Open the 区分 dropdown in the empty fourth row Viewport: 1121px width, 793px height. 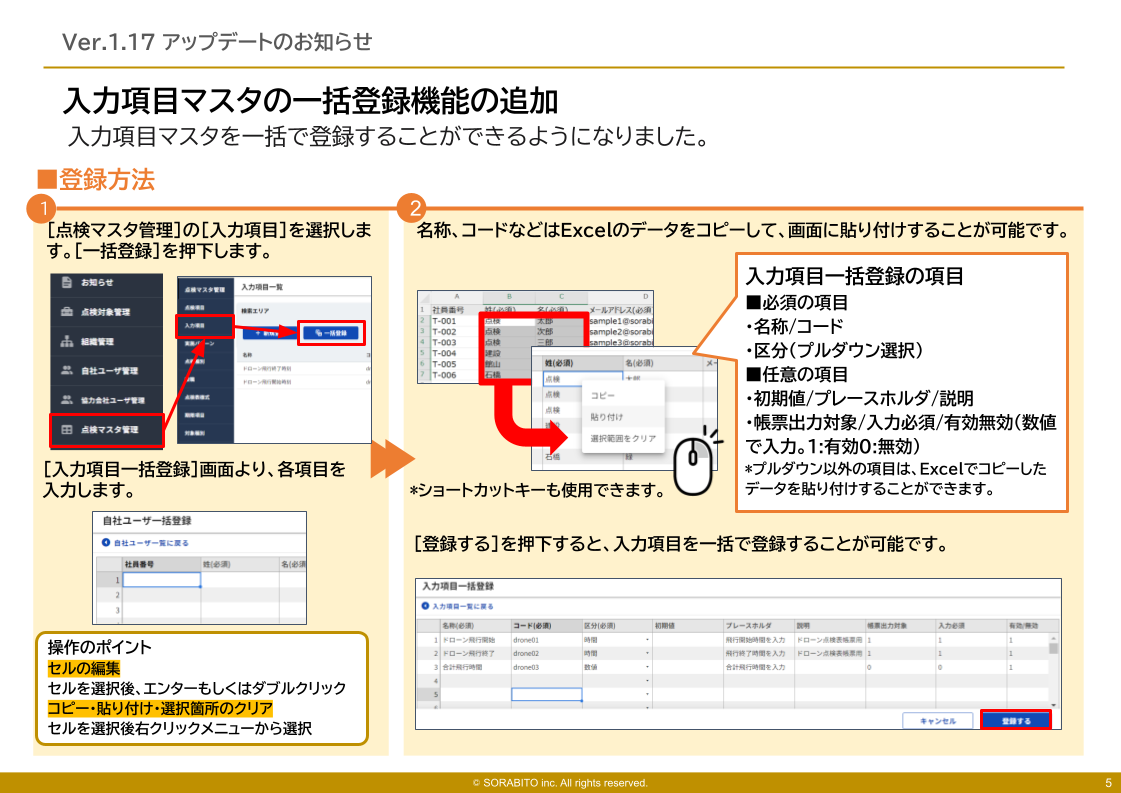(645, 680)
